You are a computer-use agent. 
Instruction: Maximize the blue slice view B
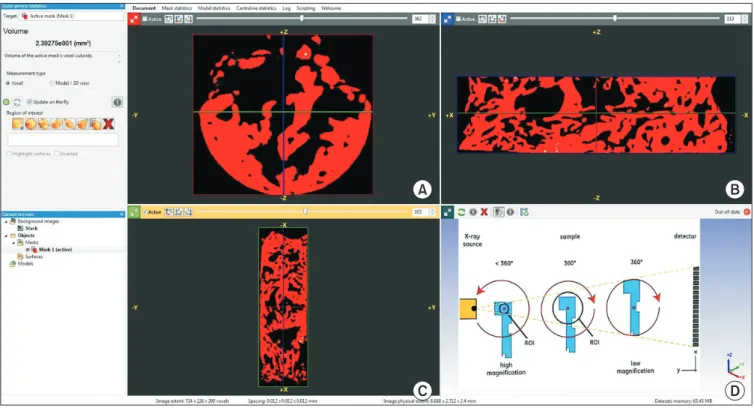(448, 19)
